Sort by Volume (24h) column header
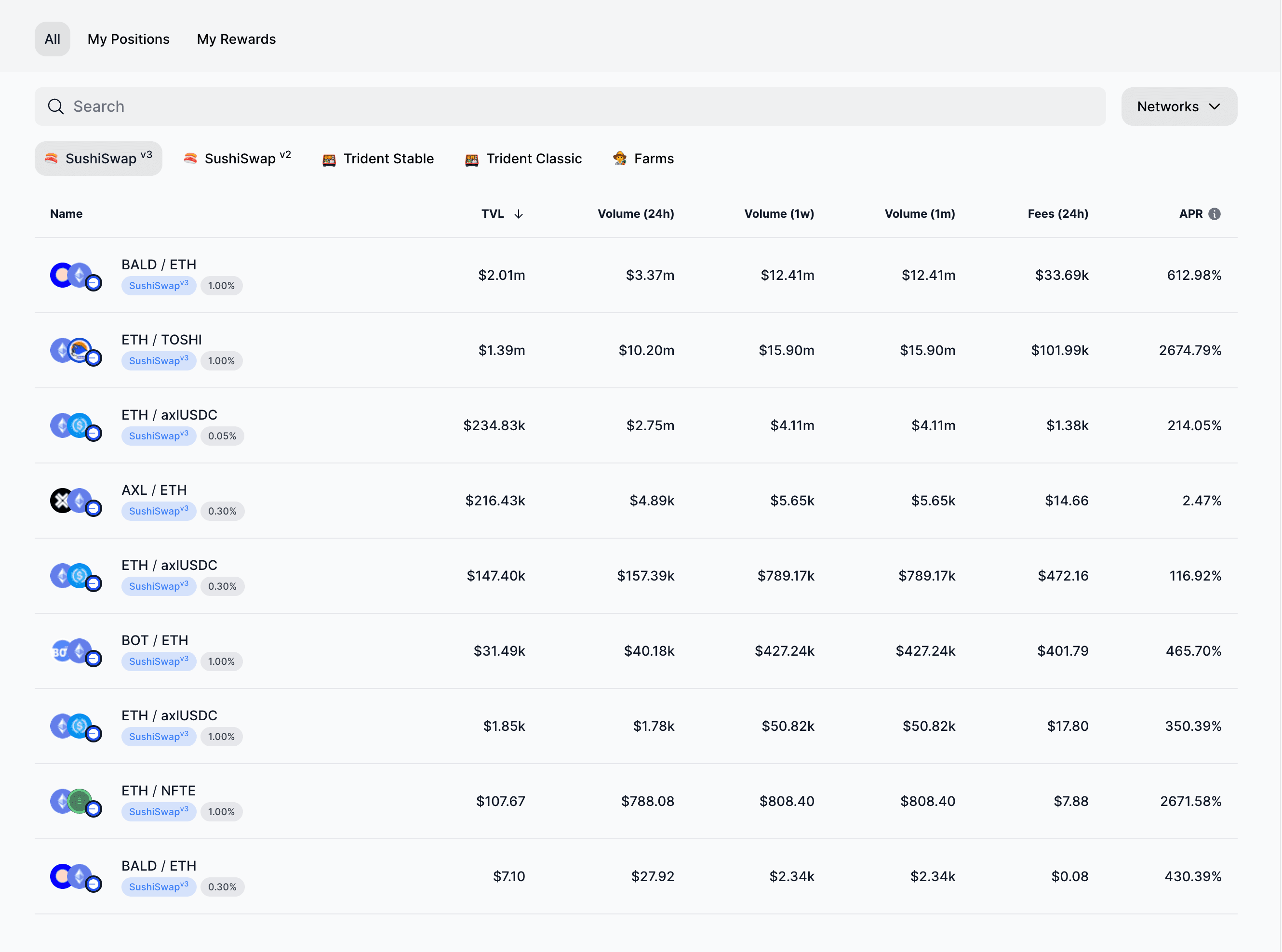 click(x=636, y=214)
